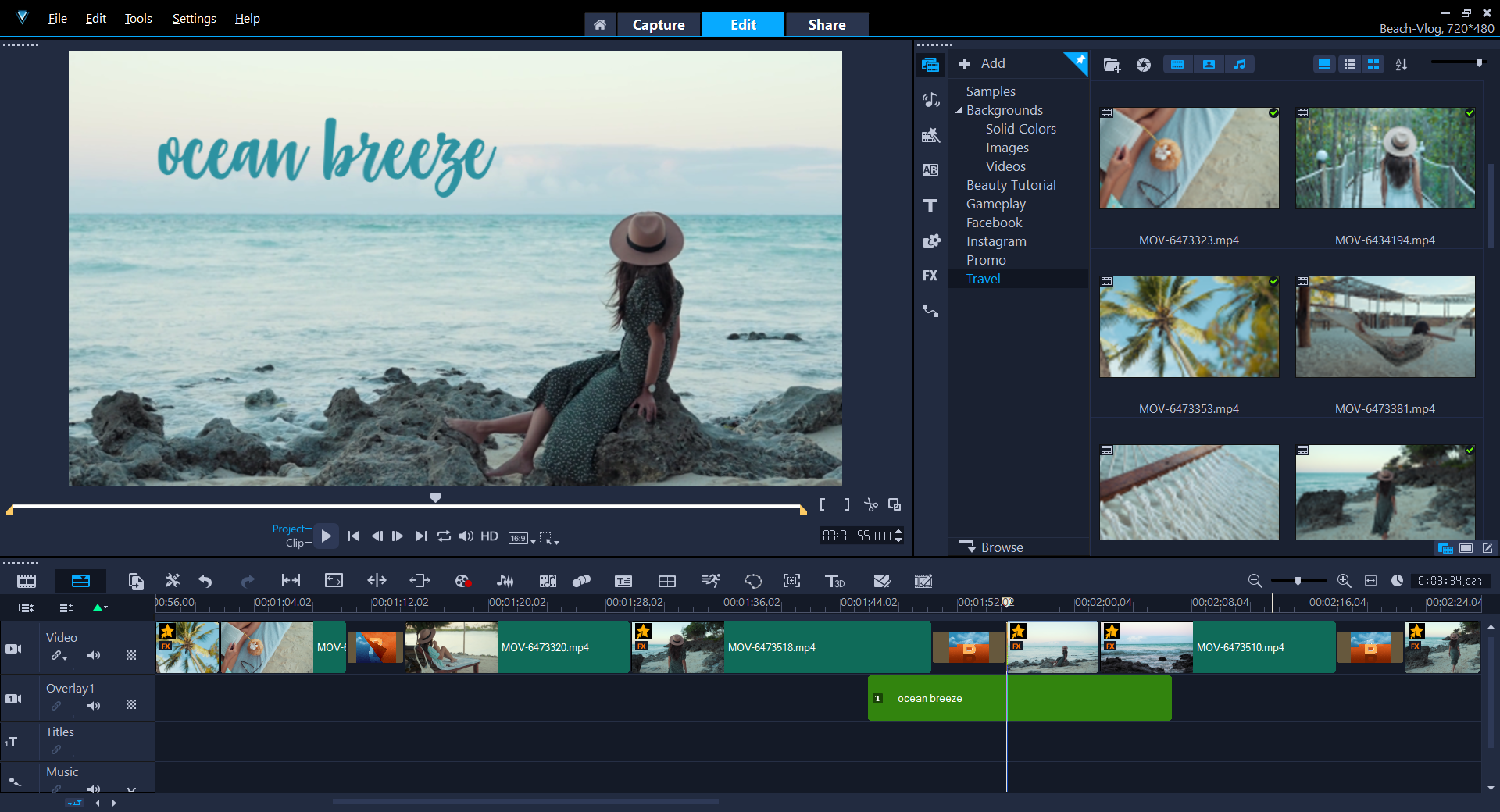
Task: Switch to the Share tab
Action: click(827, 25)
